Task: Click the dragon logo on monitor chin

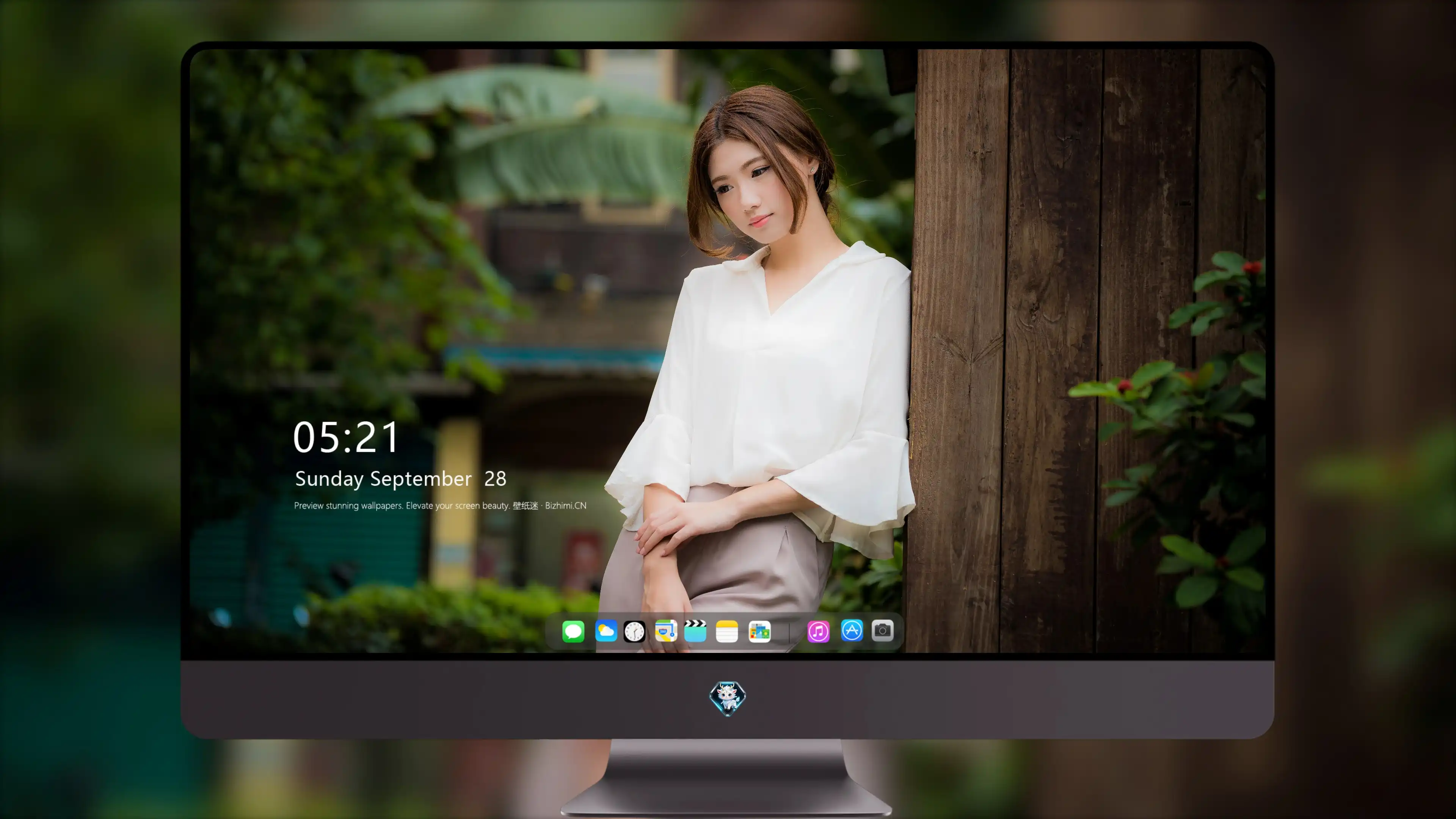Action: pos(728,698)
